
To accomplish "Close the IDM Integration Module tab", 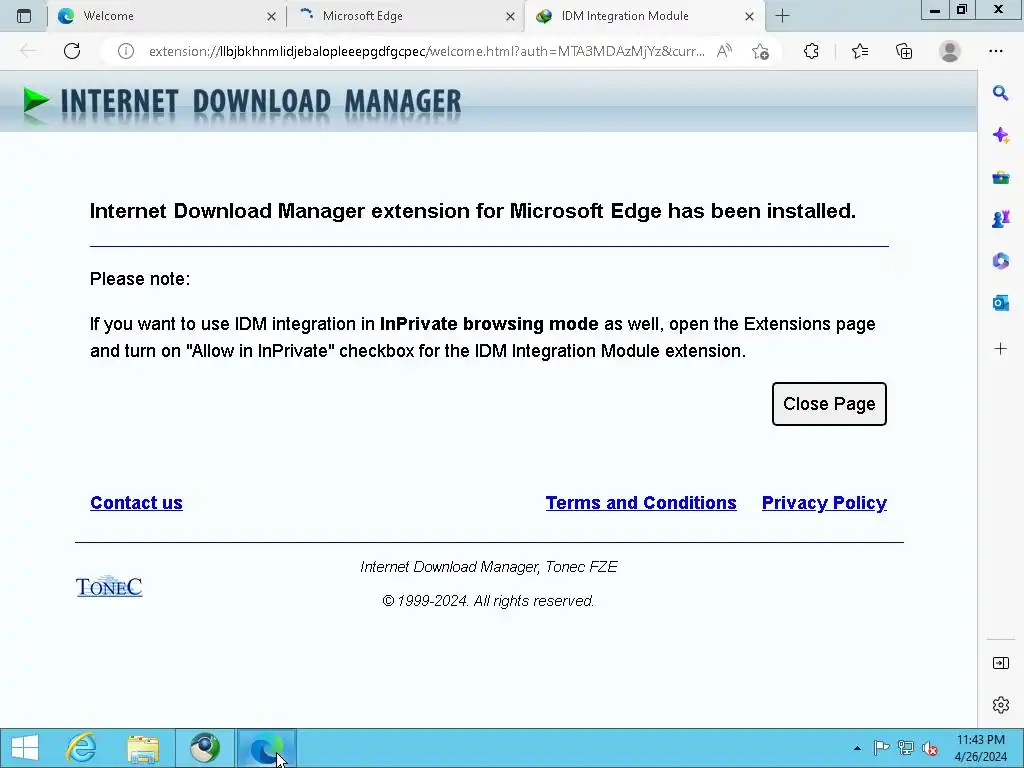I will [749, 16].
